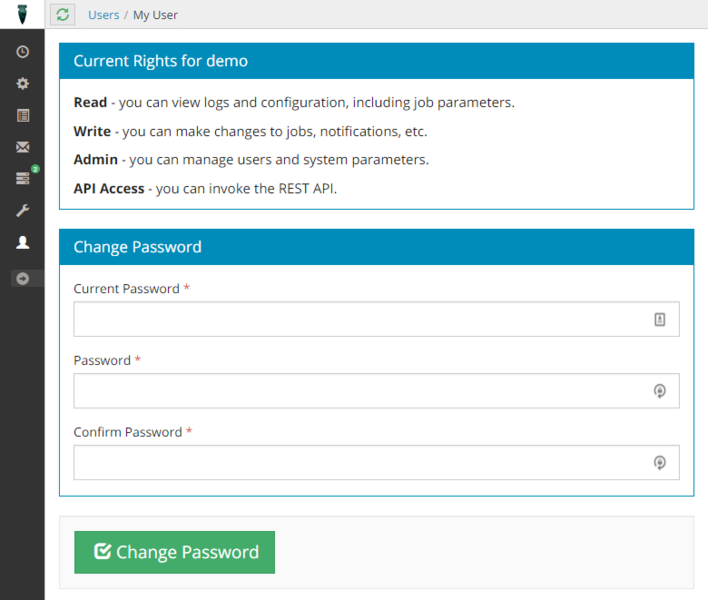The image size is (708, 600).
Task: Click the Admin rights description
Action: coord(251,160)
